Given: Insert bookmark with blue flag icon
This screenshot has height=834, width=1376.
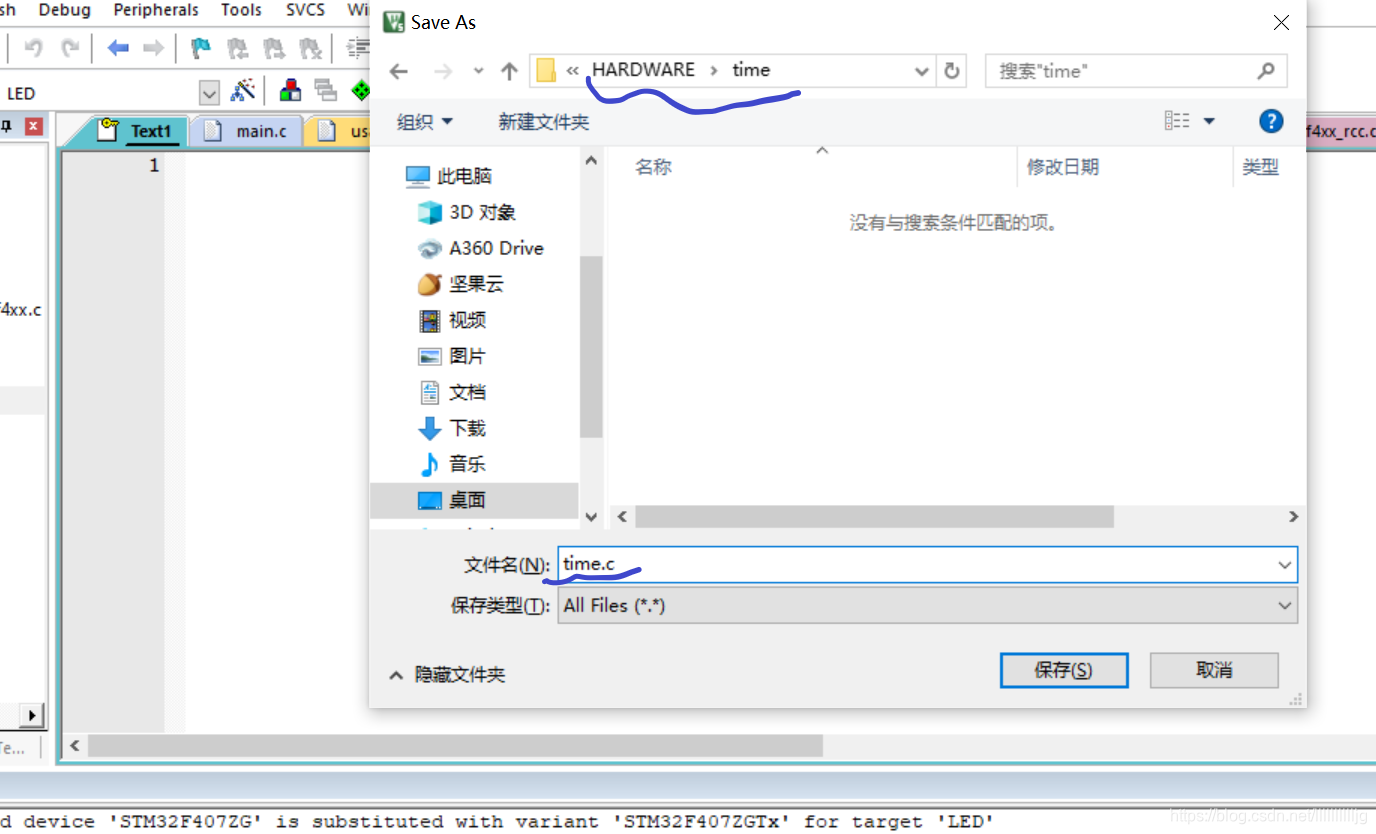Looking at the screenshot, I should [x=201, y=48].
